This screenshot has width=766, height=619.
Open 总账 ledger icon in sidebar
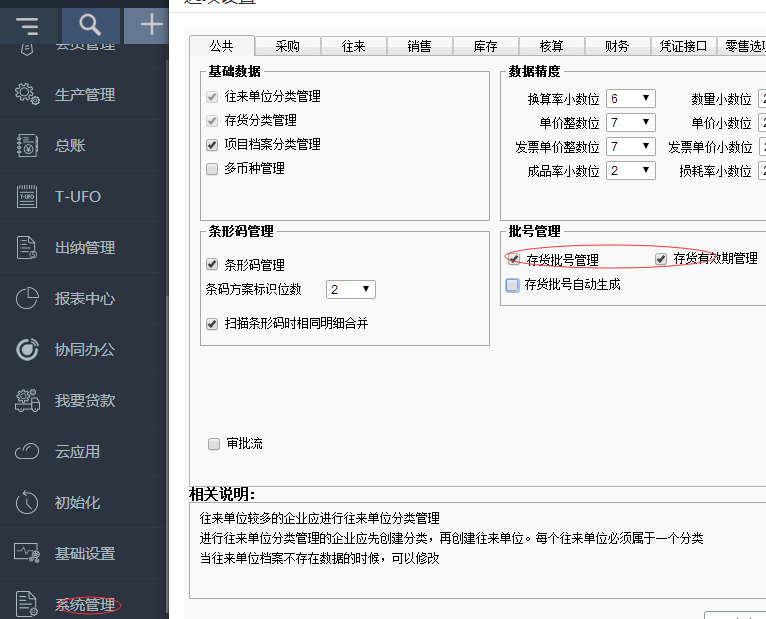click(27, 146)
